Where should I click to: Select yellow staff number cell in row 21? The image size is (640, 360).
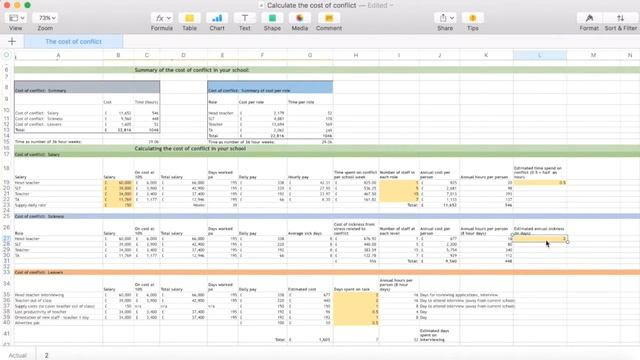click(x=399, y=194)
